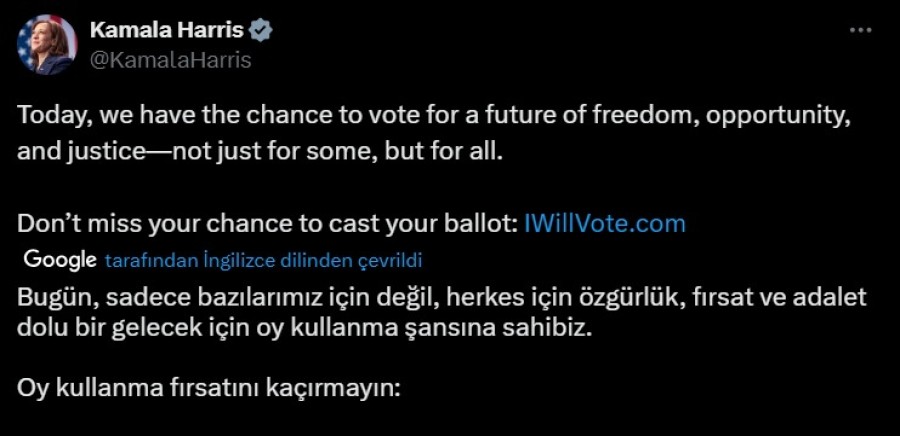This screenshot has width=900, height=436.
Task: Click the blue verified badge
Action: pyautogui.click(x=262, y=32)
